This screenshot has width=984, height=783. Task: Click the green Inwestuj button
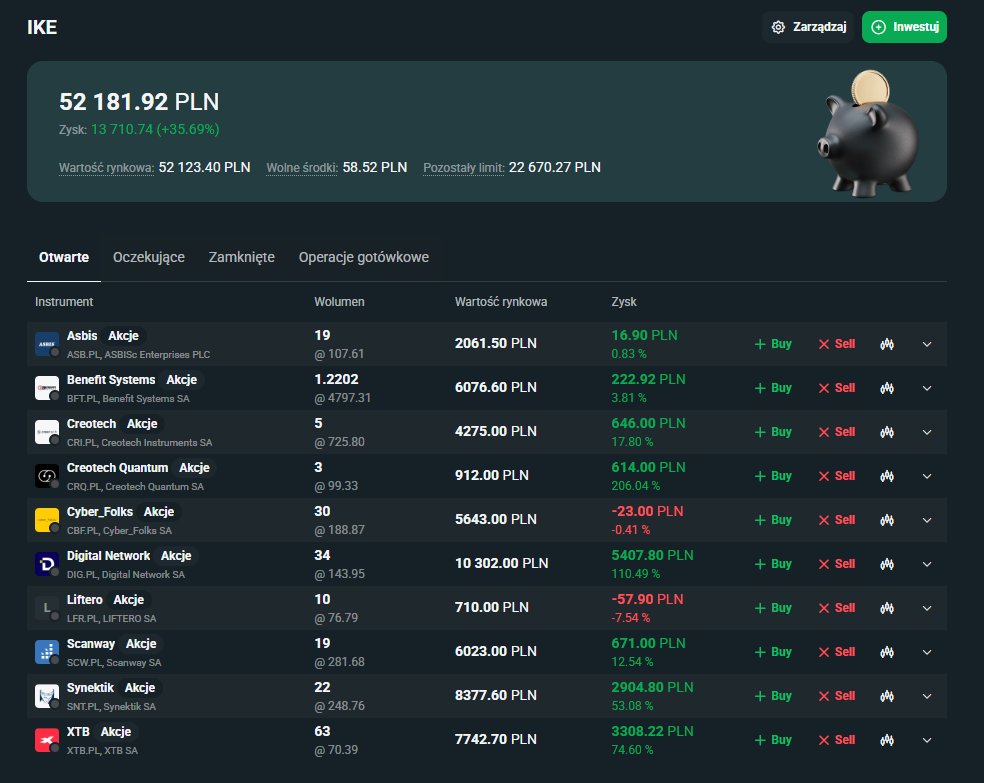(x=904, y=27)
